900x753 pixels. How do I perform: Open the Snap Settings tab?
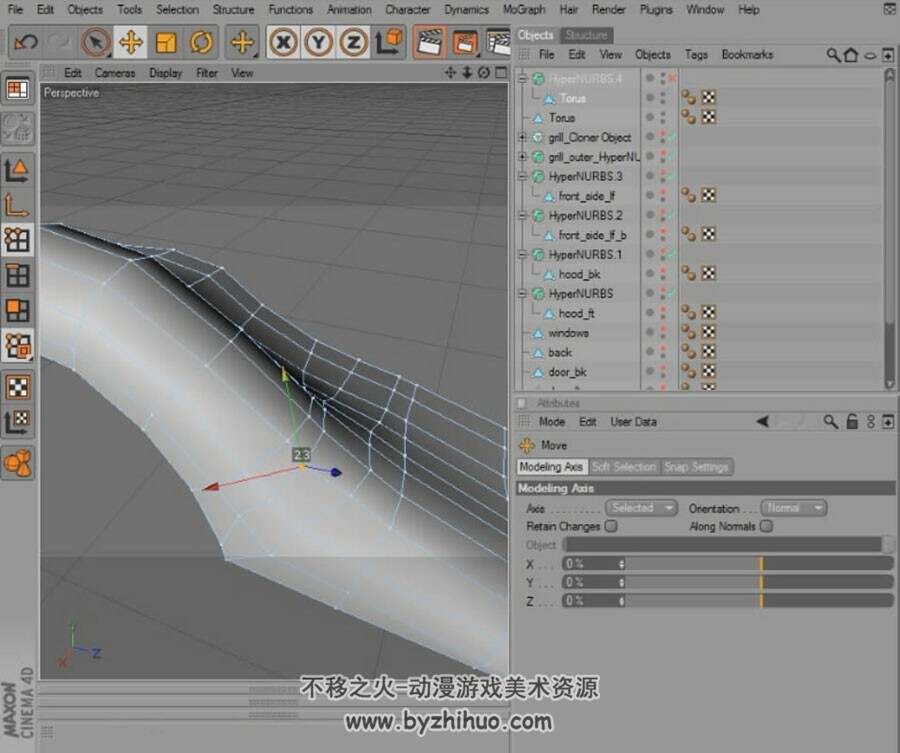pyautogui.click(x=696, y=467)
